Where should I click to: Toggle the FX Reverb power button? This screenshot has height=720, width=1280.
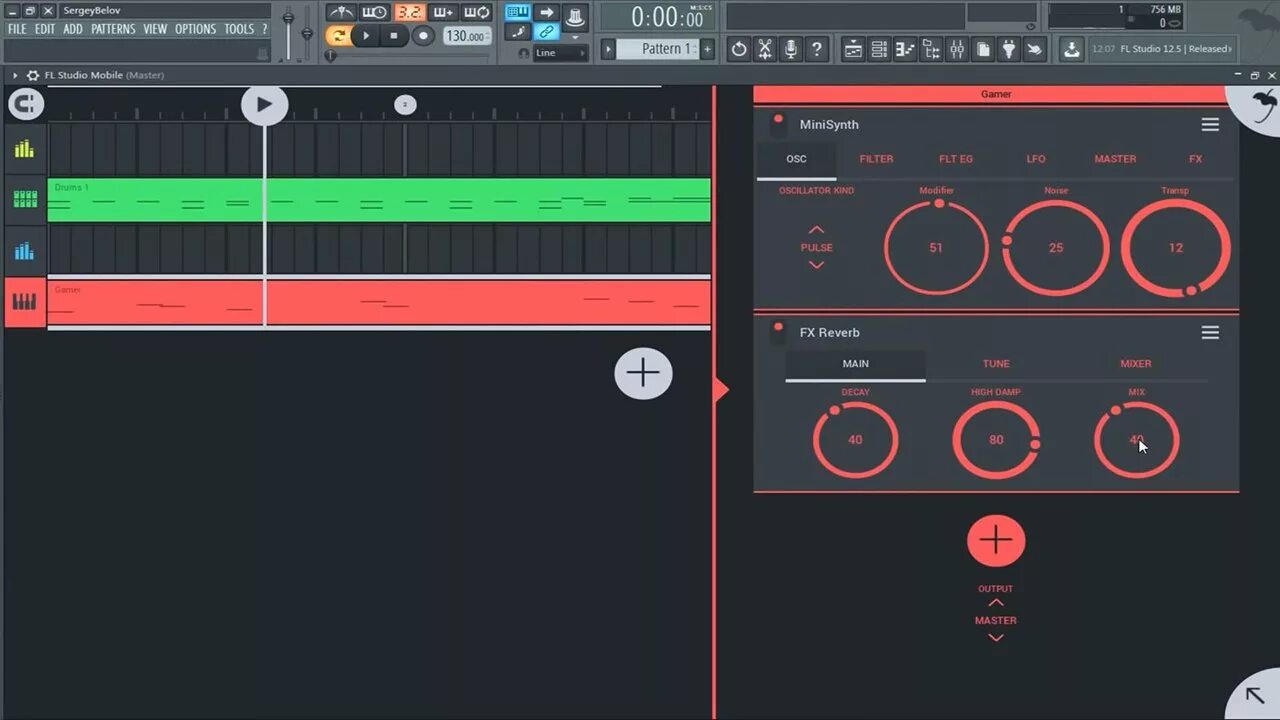coord(778,331)
